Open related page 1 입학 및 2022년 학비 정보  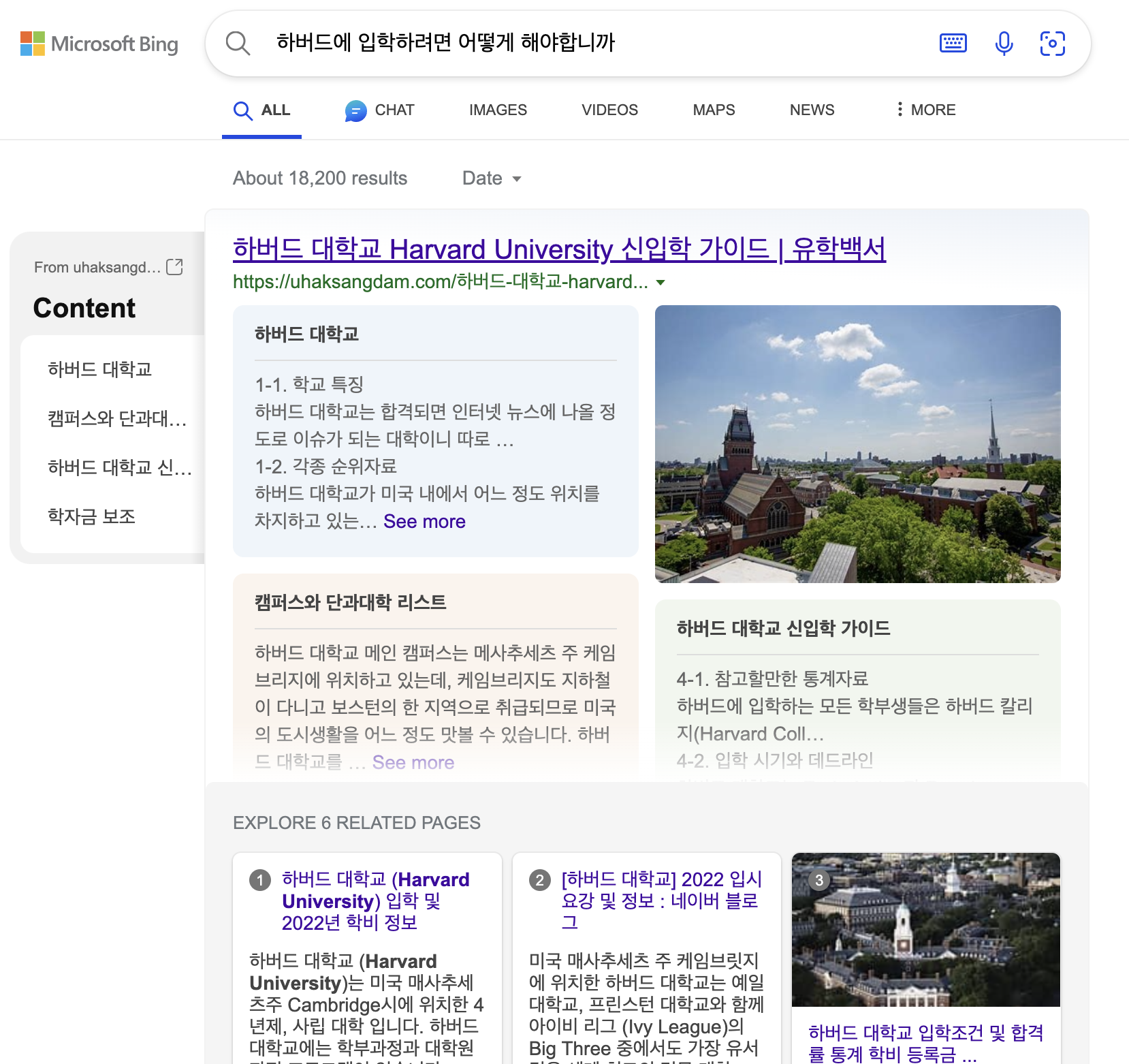pos(376,901)
